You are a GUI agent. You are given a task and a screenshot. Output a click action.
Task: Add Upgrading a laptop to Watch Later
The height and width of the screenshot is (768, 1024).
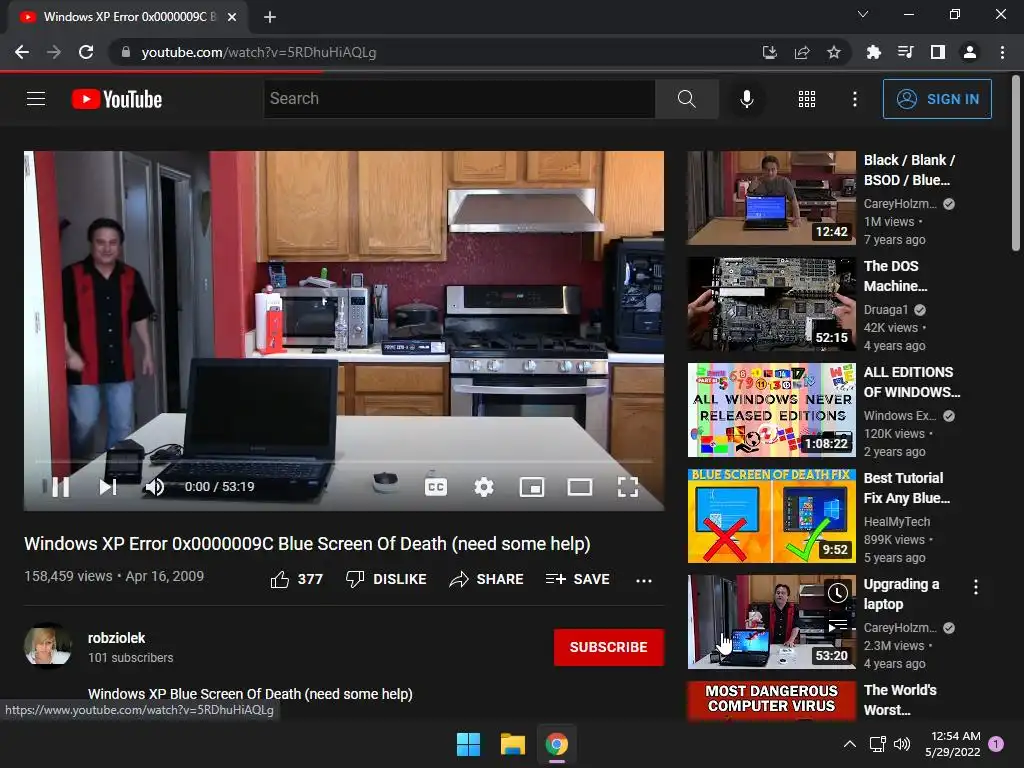pyautogui.click(x=838, y=593)
